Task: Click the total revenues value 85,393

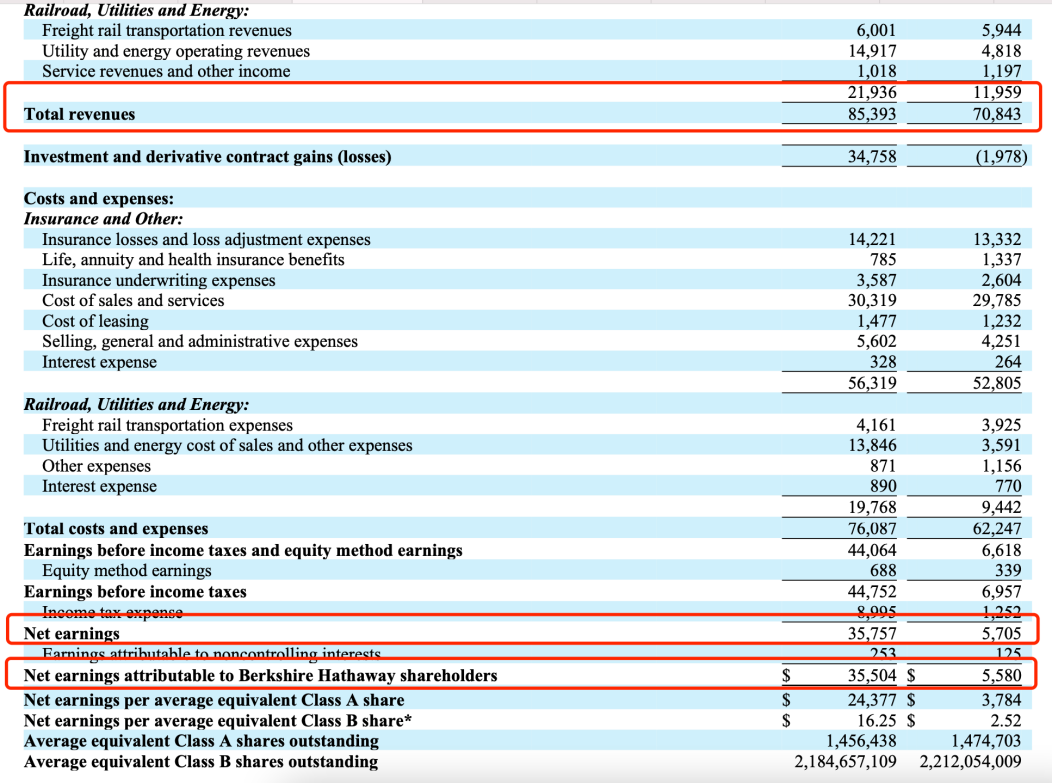Action: point(872,114)
